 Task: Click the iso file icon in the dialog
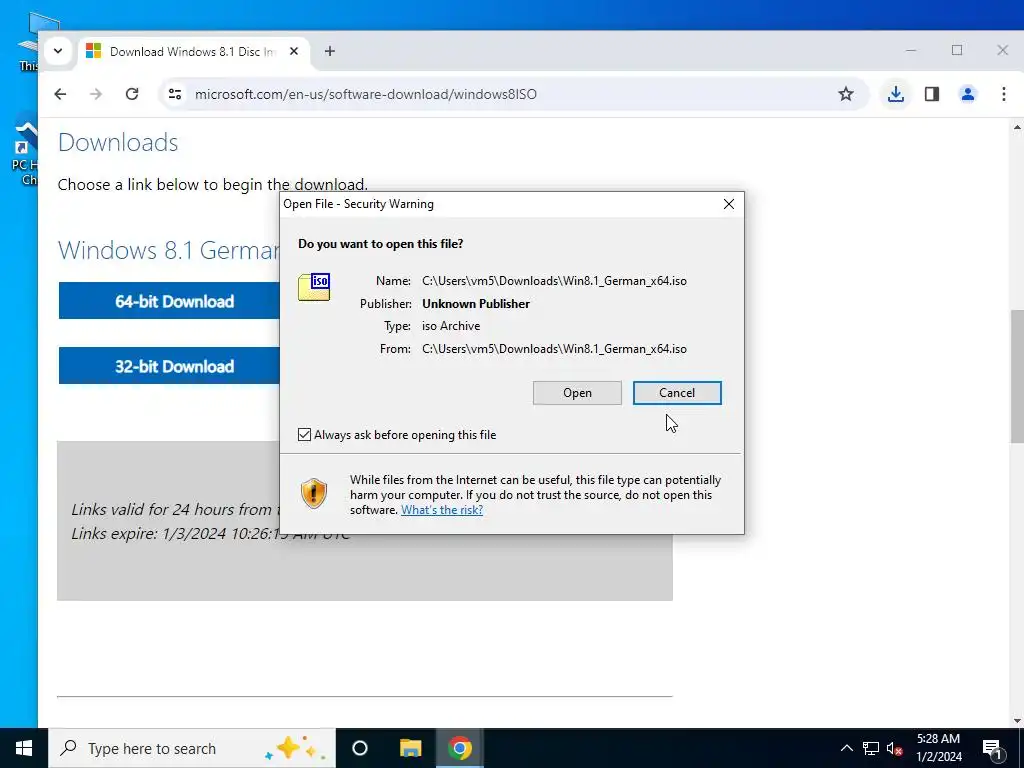click(314, 287)
